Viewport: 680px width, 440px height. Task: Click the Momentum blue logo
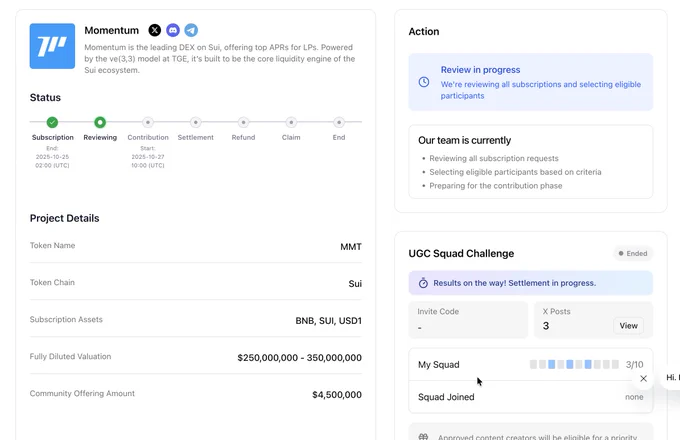(52, 46)
